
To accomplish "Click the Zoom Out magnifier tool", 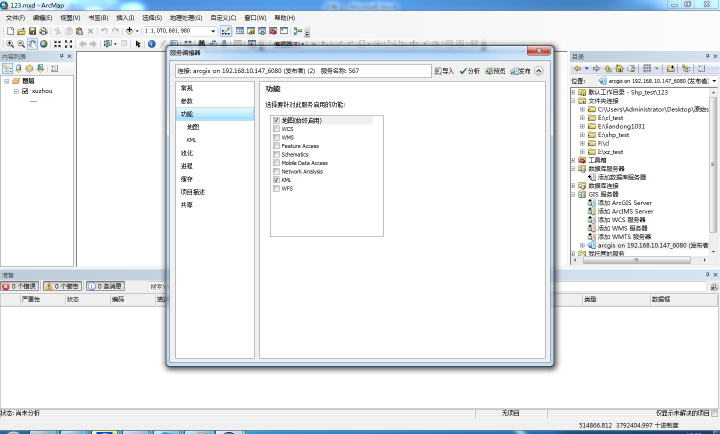I will click(x=21, y=44).
